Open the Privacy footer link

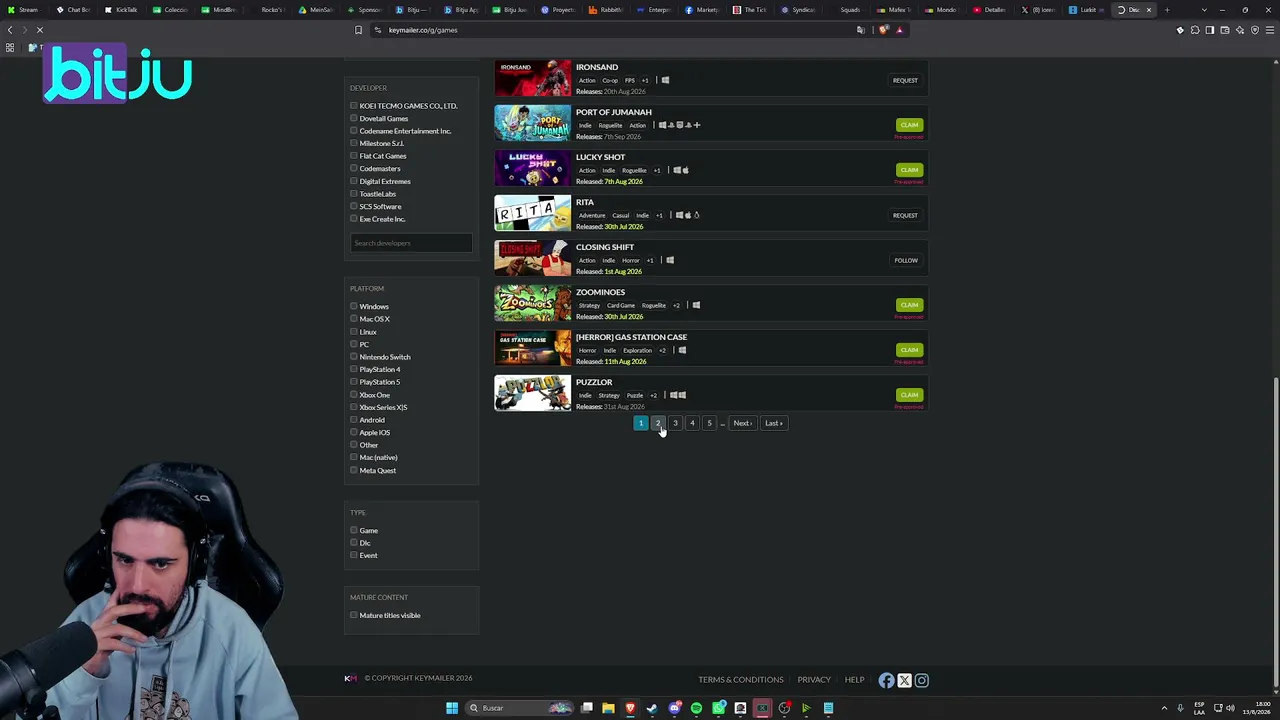814,680
